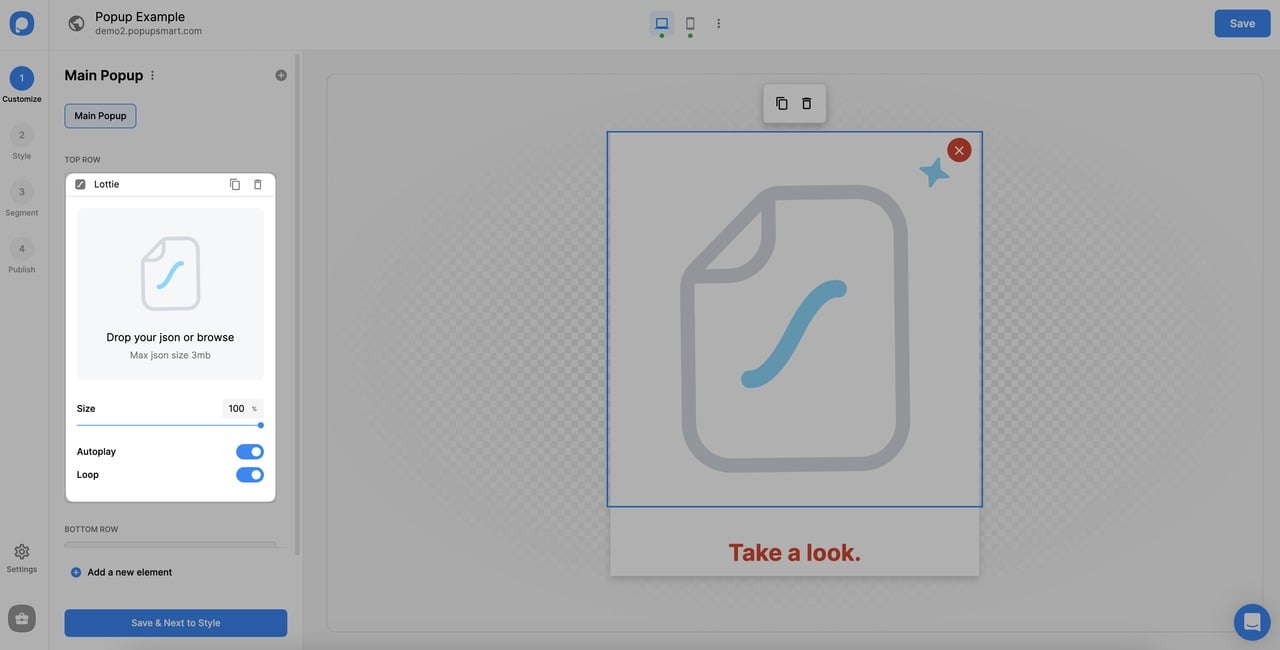The image size is (1280, 650).
Task: Click the Drop your json or browse text
Action: click(x=170, y=337)
